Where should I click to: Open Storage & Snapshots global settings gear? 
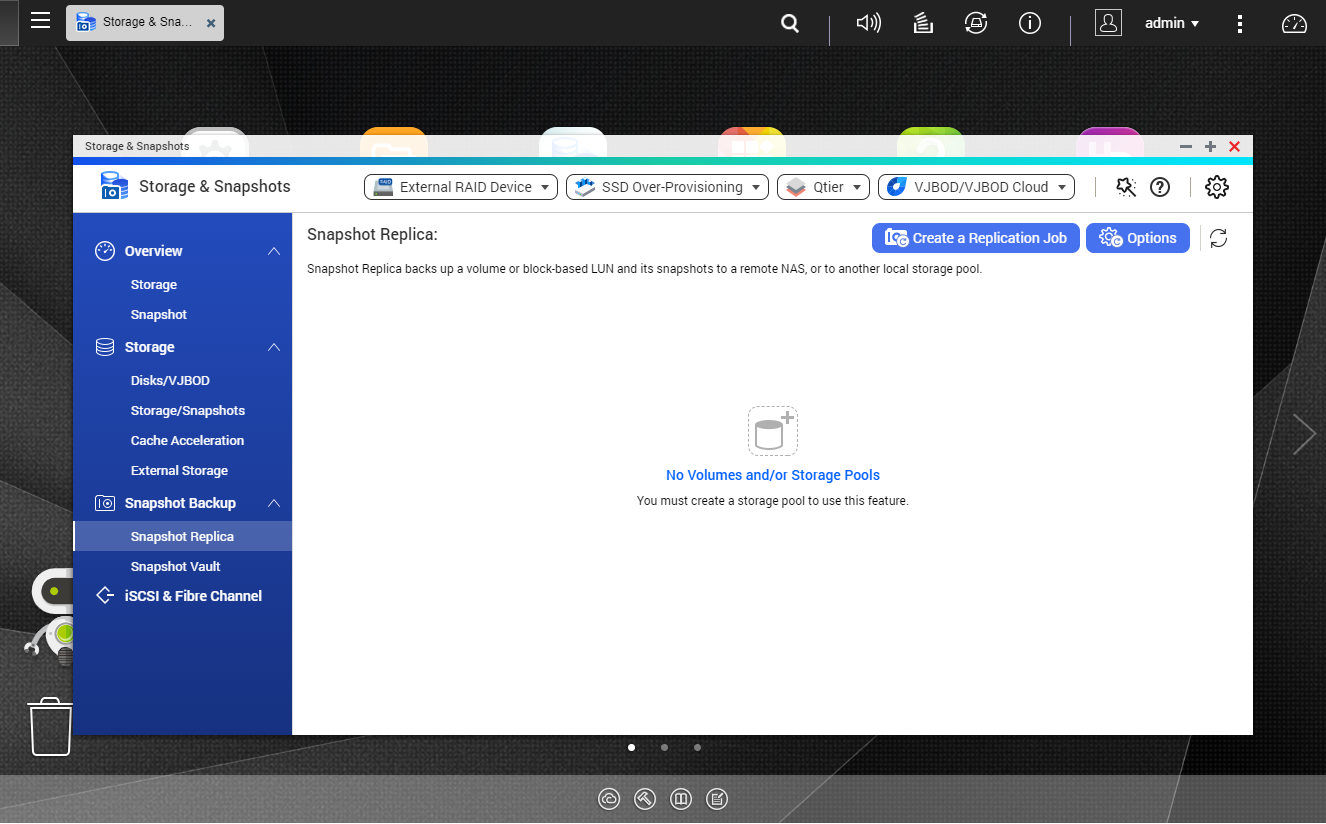[1217, 187]
